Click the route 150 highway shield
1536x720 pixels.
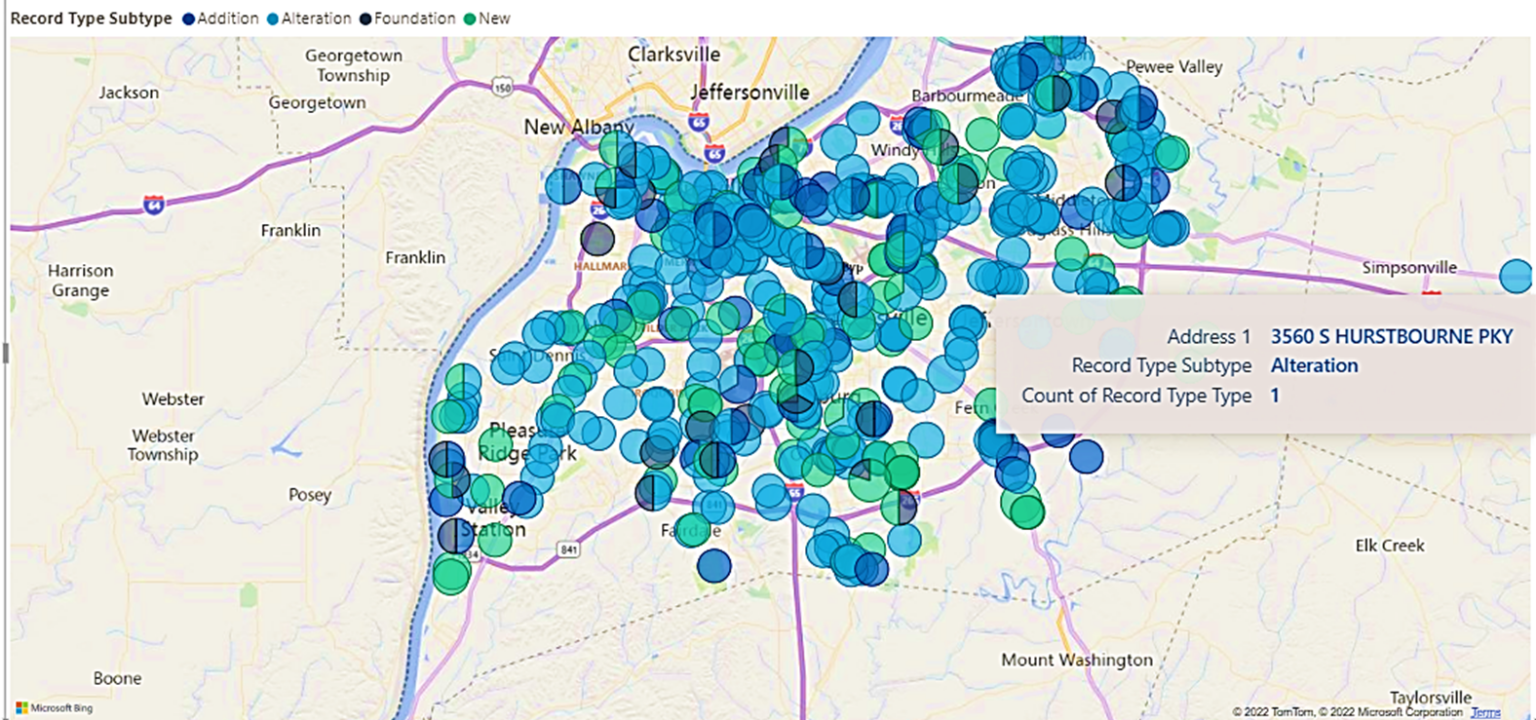pyautogui.click(x=502, y=88)
